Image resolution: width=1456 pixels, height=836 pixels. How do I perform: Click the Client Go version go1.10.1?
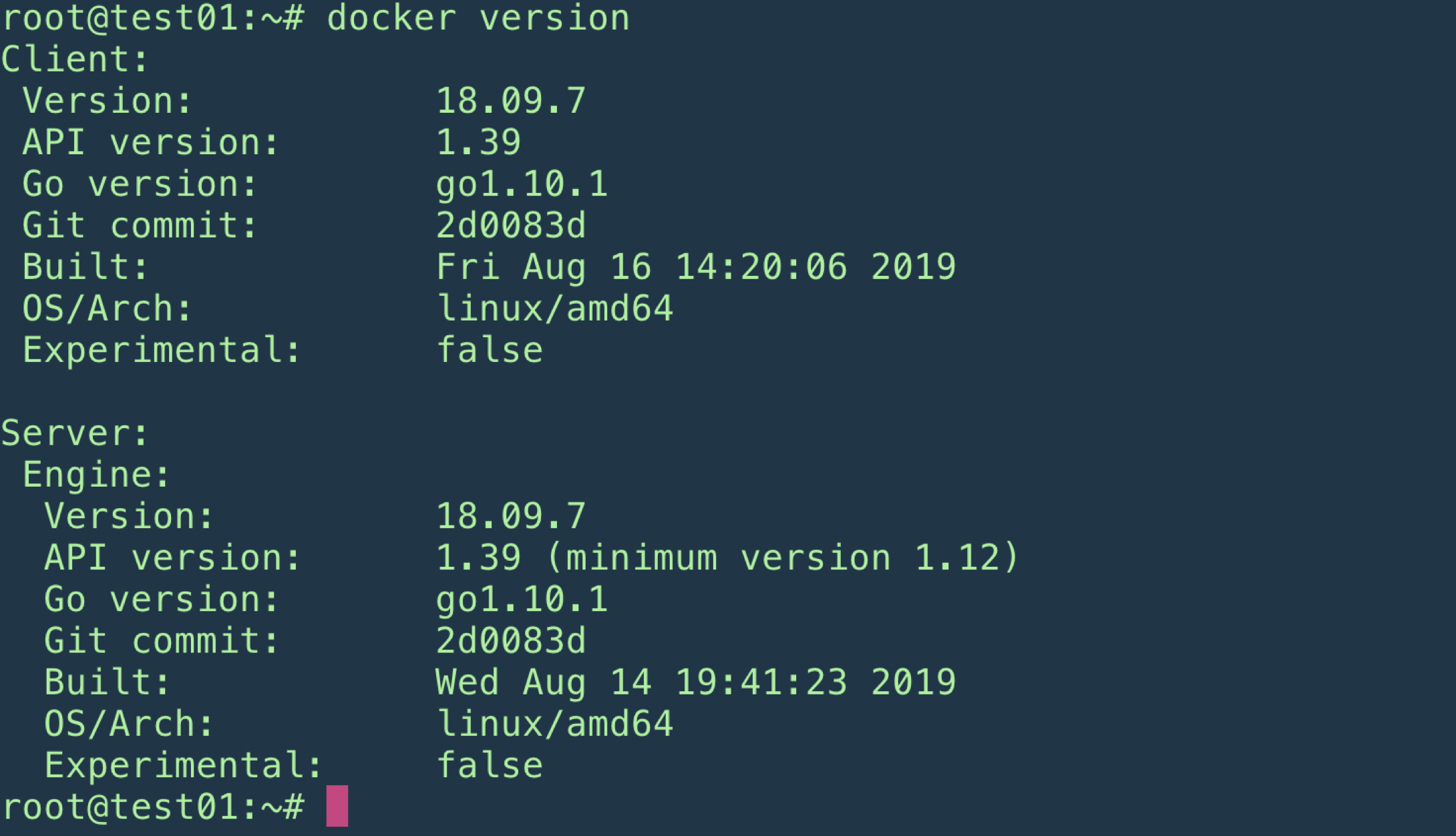pyautogui.click(x=522, y=184)
